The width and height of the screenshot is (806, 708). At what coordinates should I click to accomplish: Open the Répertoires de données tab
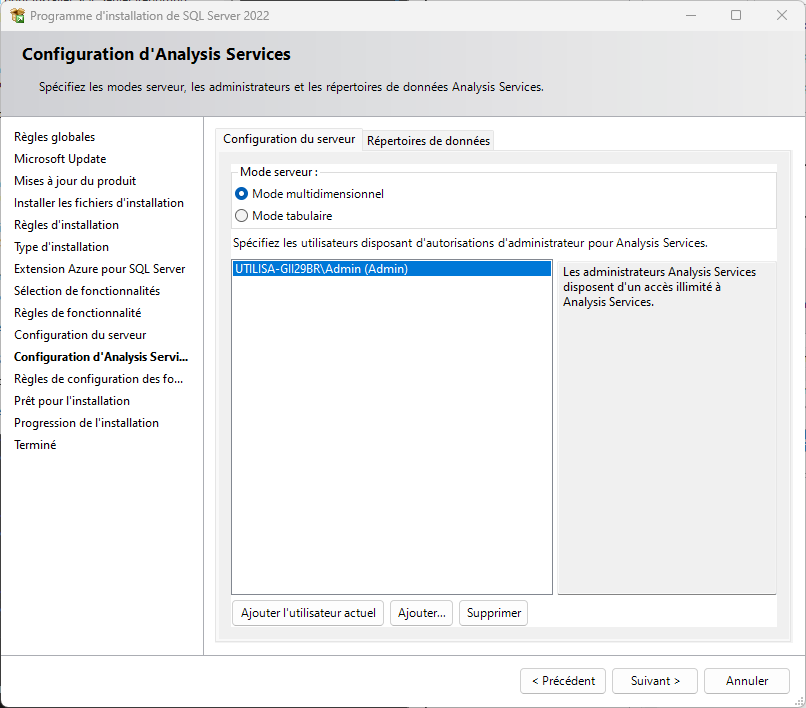pyautogui.click(x=428, y=141)
